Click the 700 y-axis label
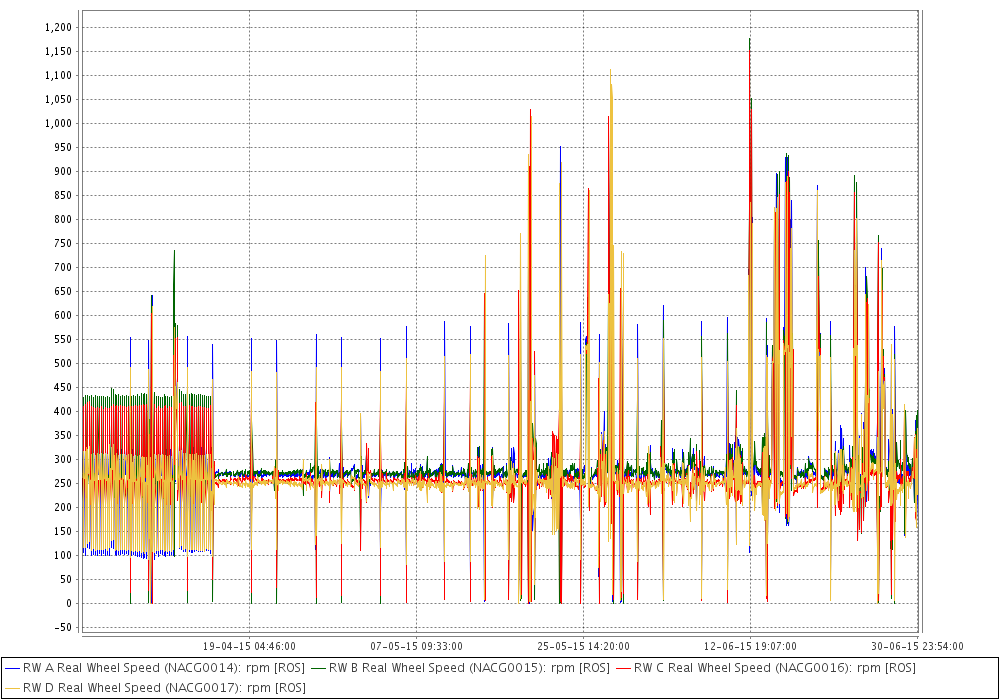This screenshot has width=1000, height=700. point(62,268)
